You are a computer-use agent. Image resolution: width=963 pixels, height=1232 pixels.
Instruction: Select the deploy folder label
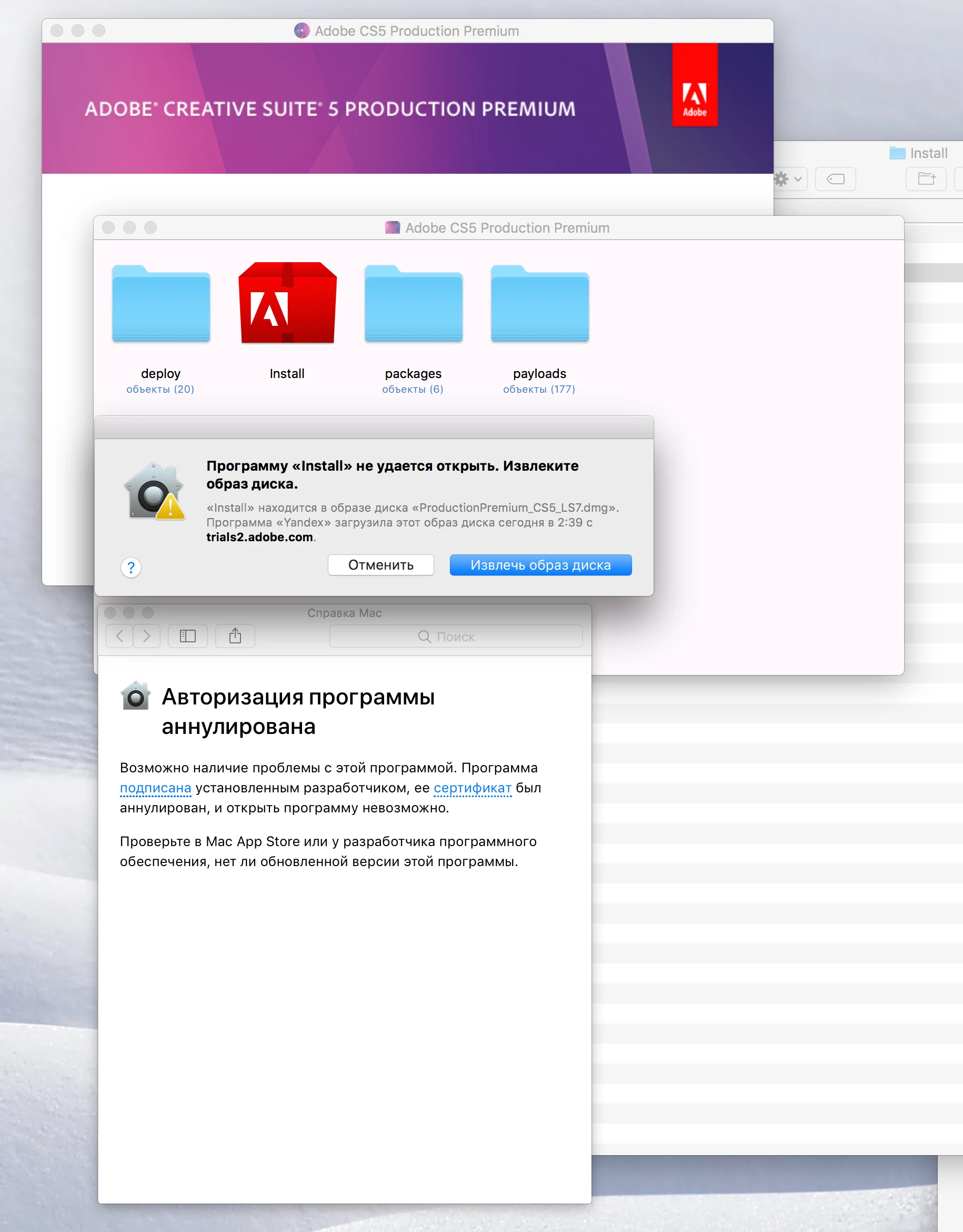tap(160, 373)
